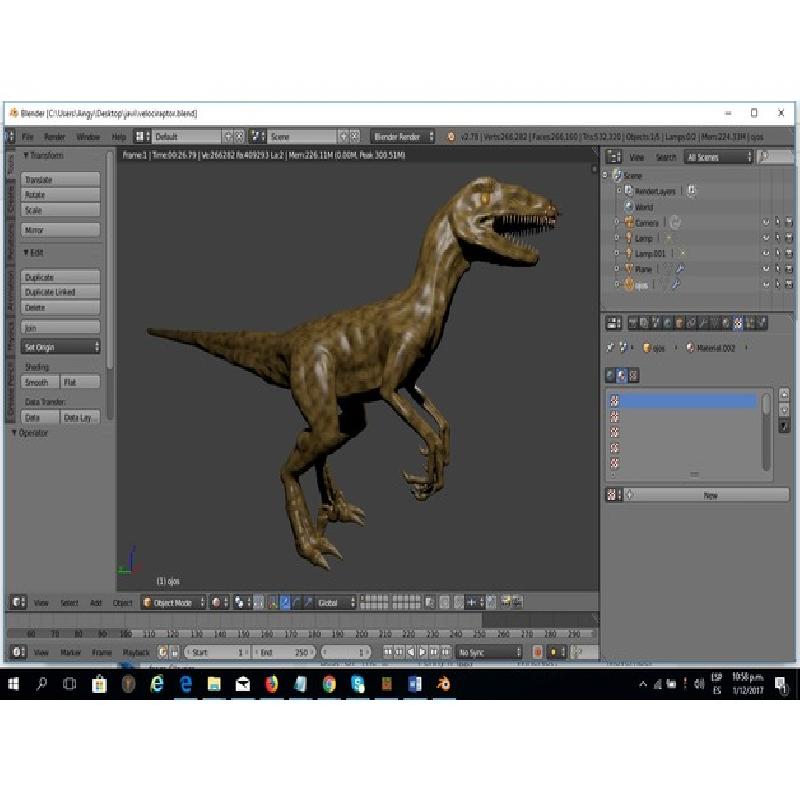Click the Plane object icon in outliner
Image resolution: width=800 pixels, height=800 pixels.
(628, 269)
